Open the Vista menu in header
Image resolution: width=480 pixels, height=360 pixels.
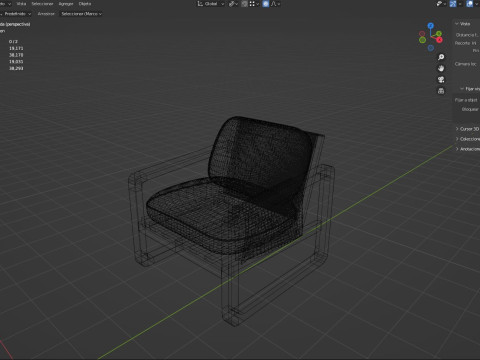point(21,4)
